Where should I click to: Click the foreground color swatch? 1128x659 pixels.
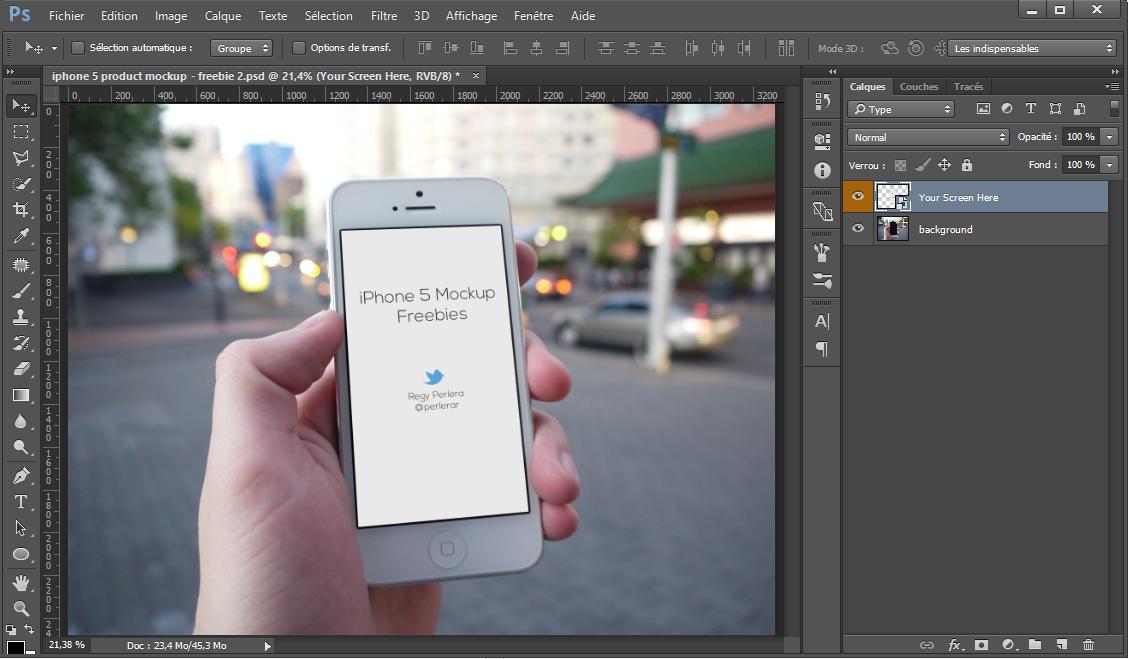pyautogui.click(x=15, y=647)
